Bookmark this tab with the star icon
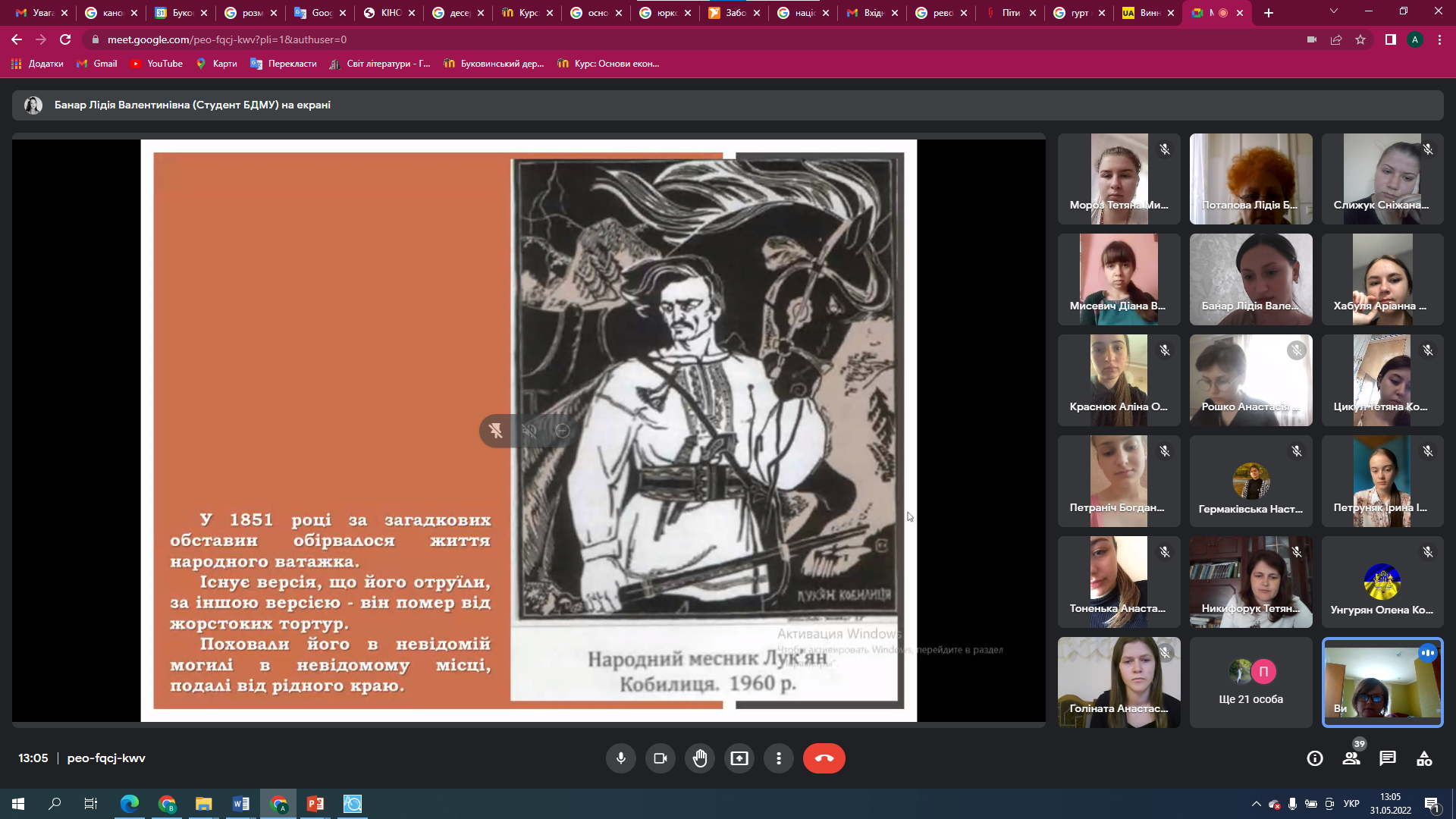Viewport: 1456px width, 819px height. pos(1360,39)
